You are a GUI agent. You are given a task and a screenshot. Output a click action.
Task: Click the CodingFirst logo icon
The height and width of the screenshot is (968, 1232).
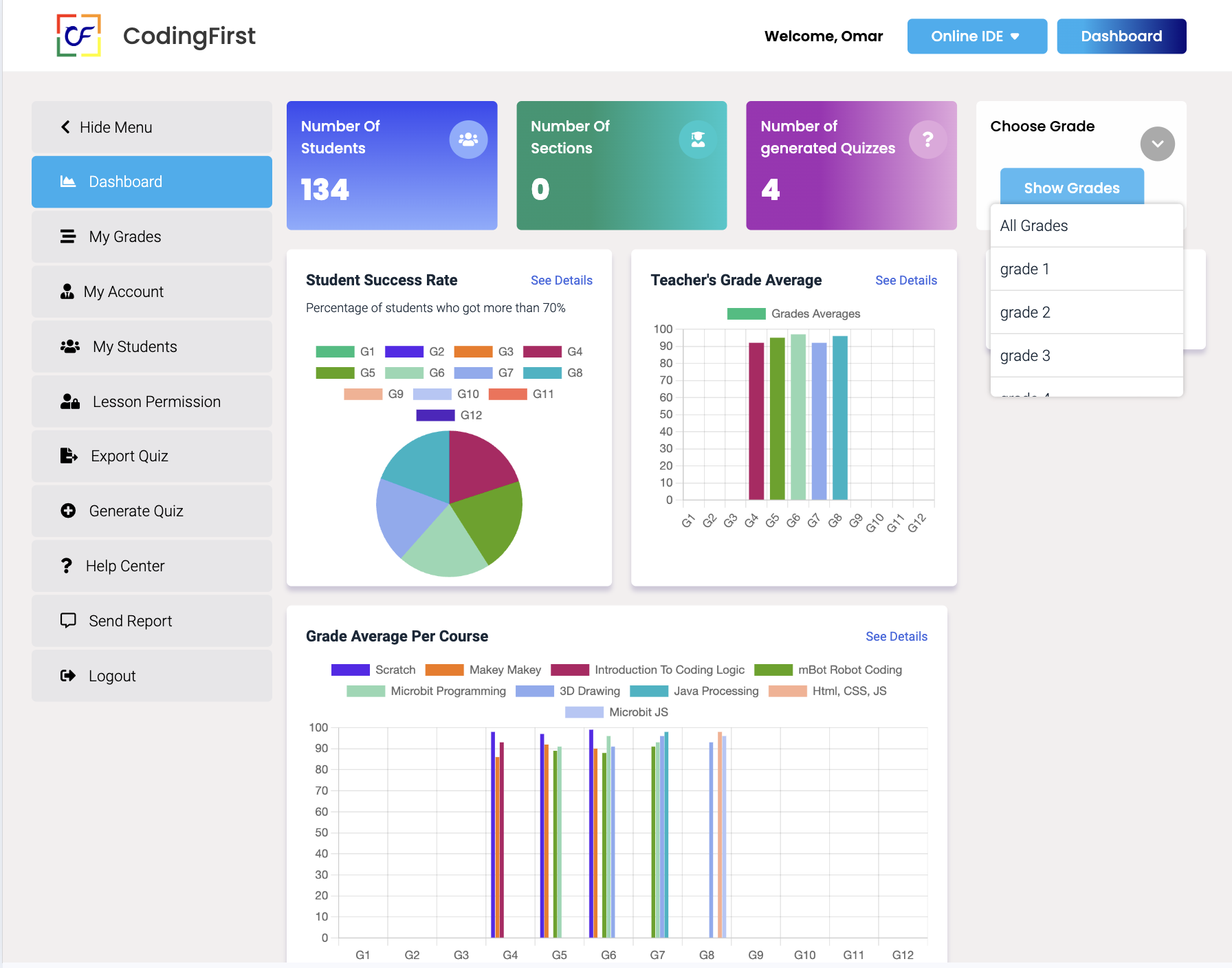tap(78, 36)
